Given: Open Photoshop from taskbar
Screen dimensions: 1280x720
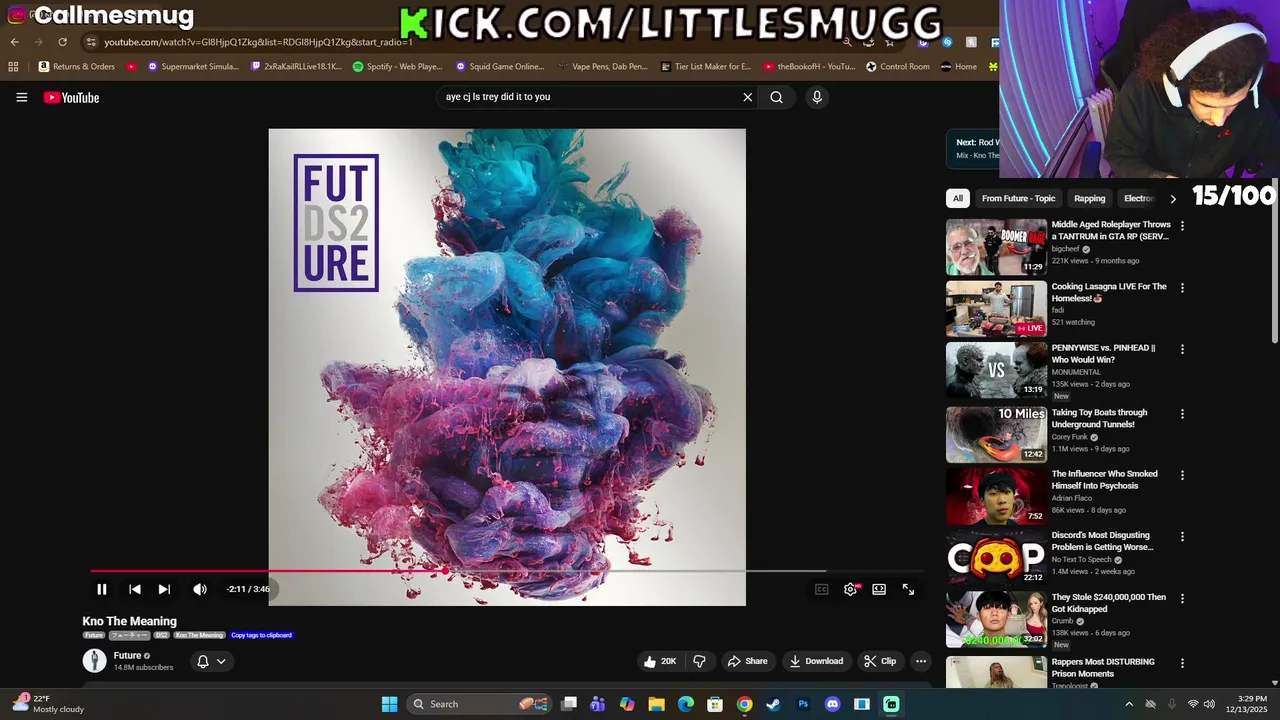Looking at the screenshot, I should click(803, 704).
